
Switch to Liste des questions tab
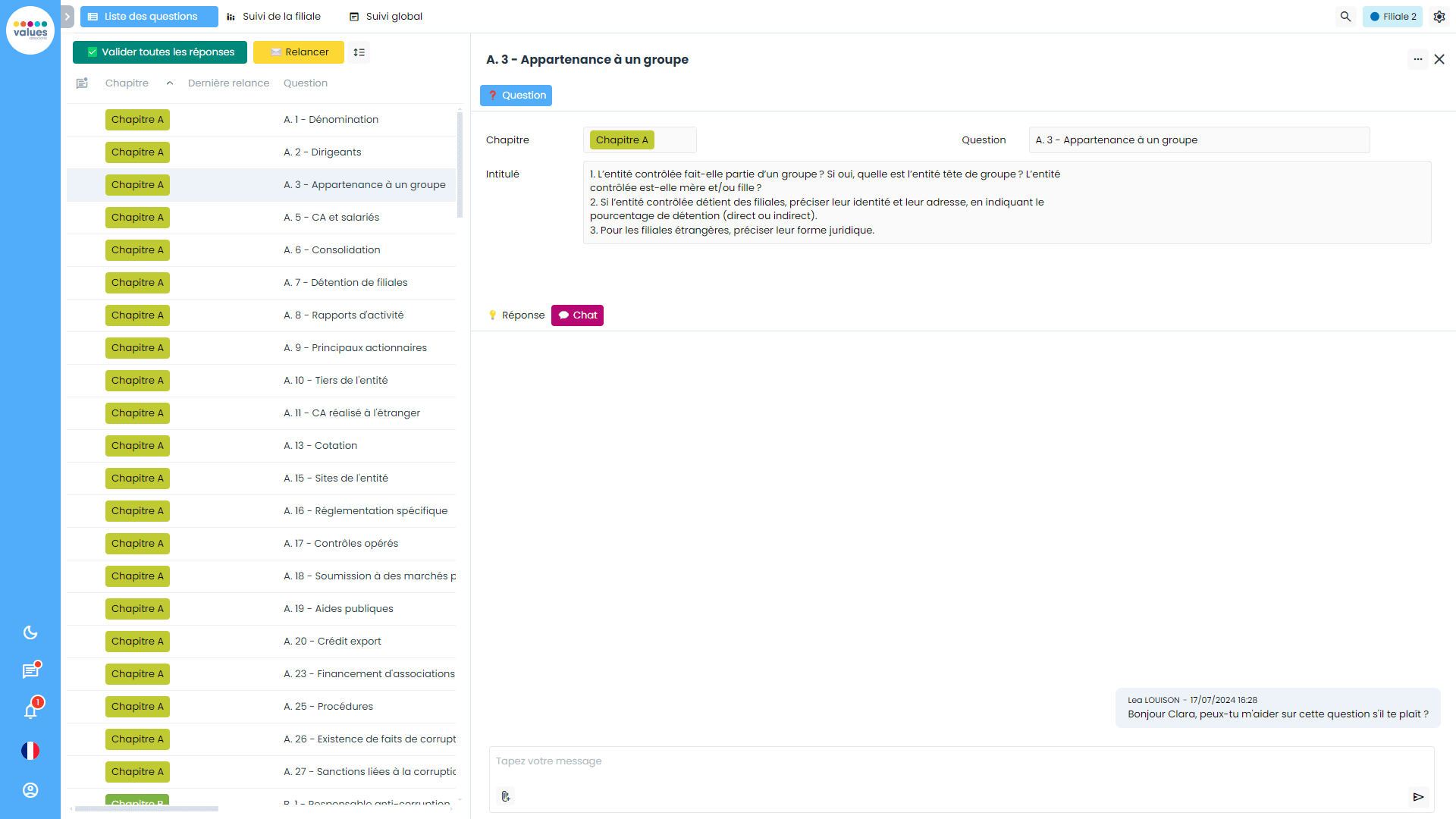point(149,17)
